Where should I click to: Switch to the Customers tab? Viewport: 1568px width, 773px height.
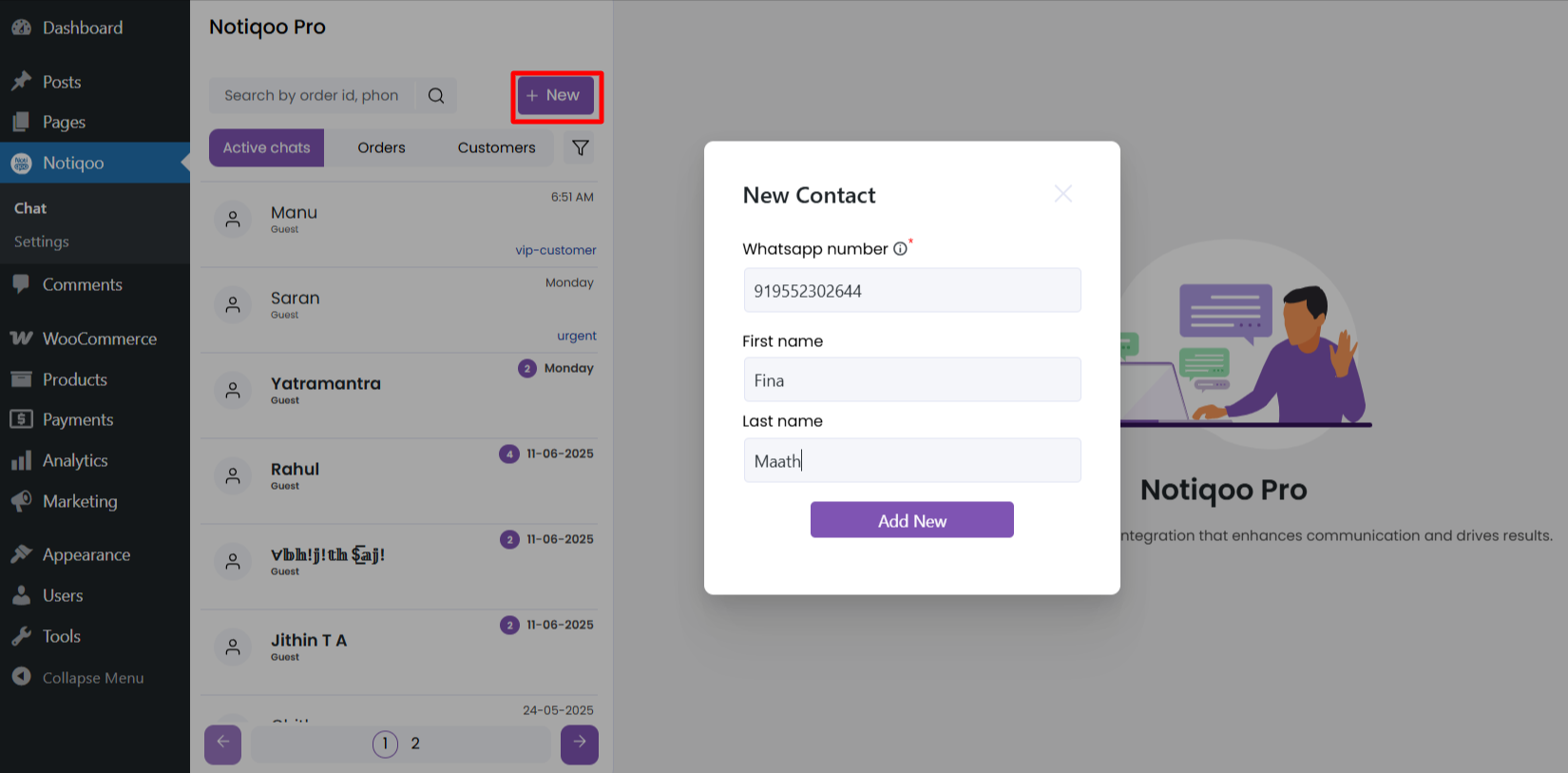click(x=496, y=148)
